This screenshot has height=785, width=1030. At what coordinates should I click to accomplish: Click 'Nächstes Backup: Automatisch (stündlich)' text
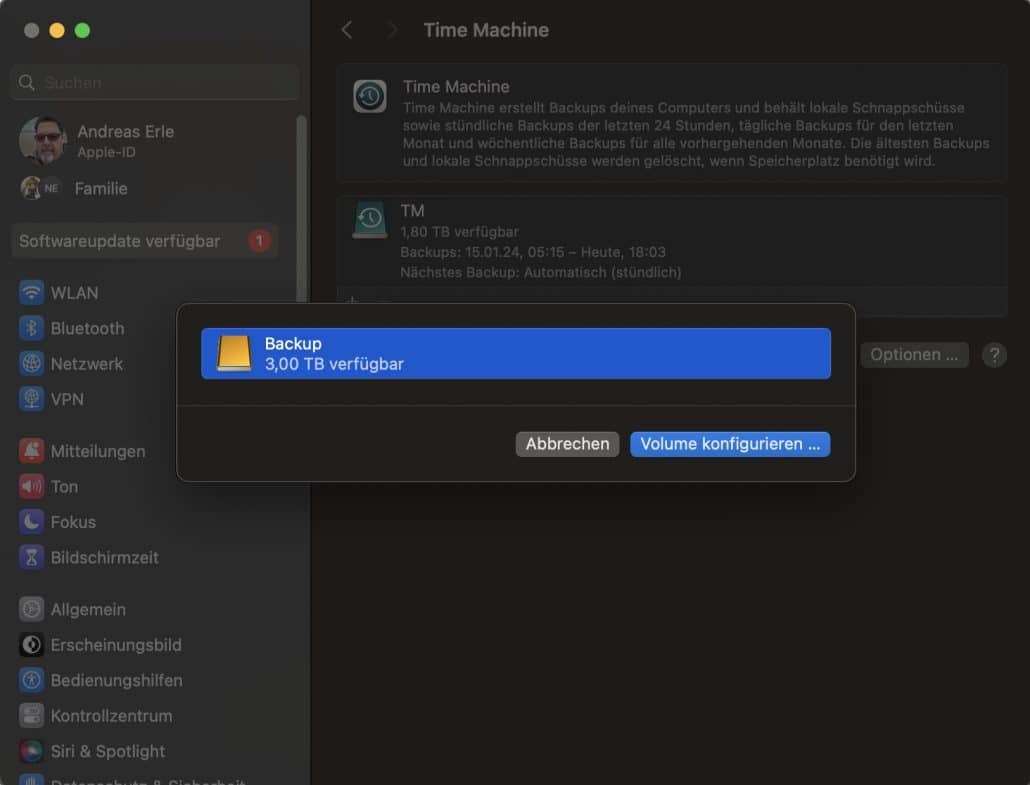(x=540, y=272)
